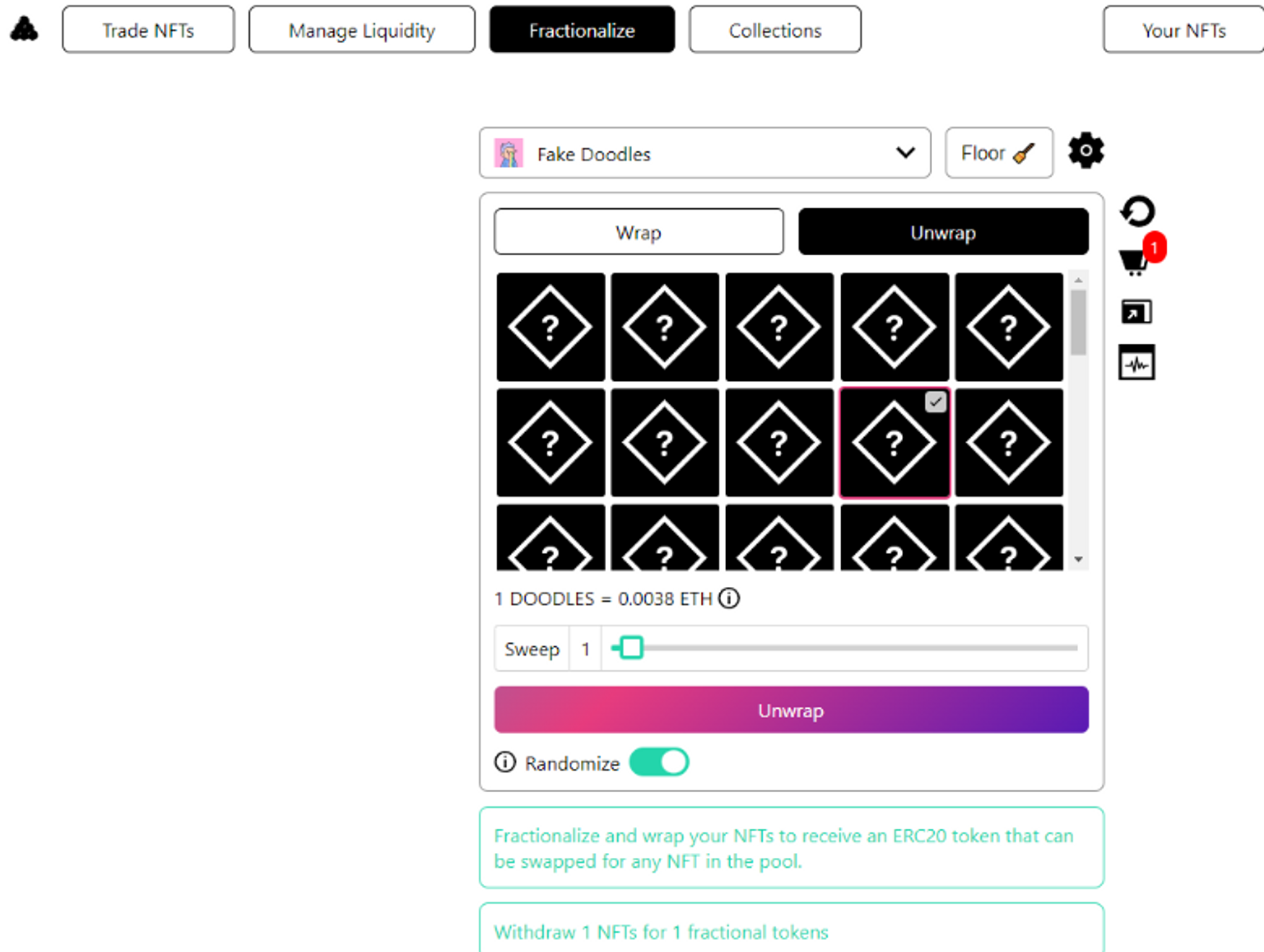Click info icon beside DOODLES ETH price
1264x952 pixels.
click(729, 598)
